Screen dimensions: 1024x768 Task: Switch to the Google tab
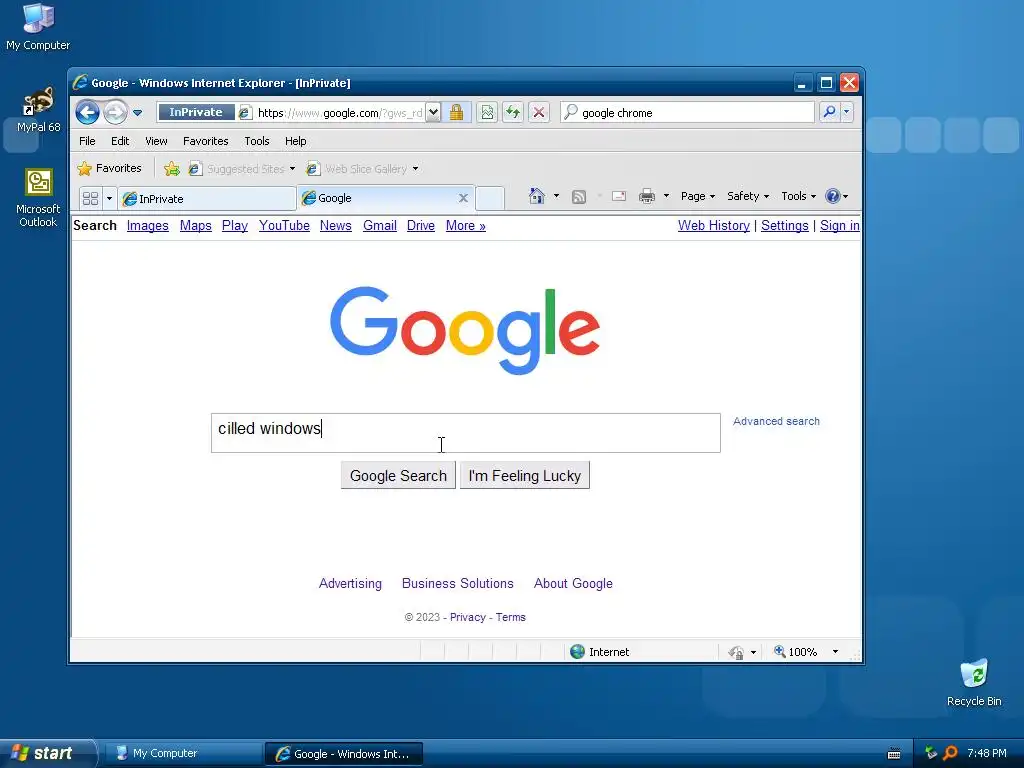click(385, 198)
